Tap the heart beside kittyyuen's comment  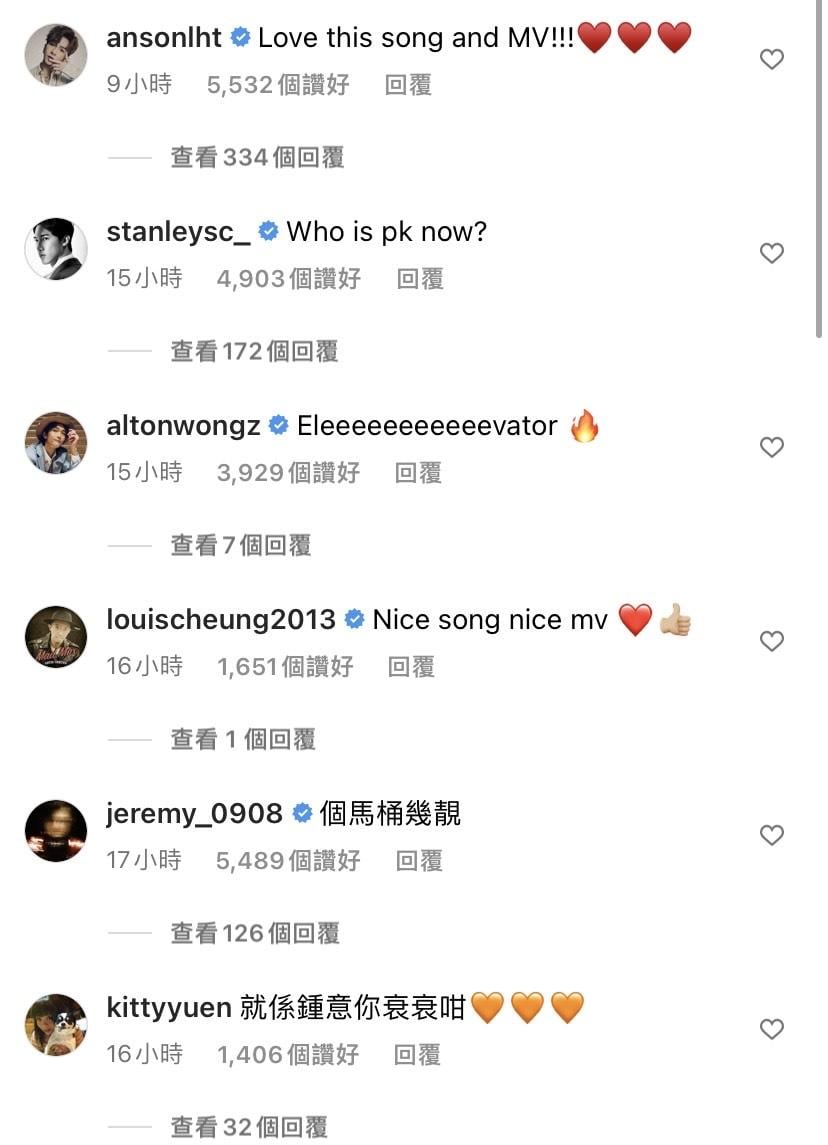pyautogui.click(x=772, y=1030)
